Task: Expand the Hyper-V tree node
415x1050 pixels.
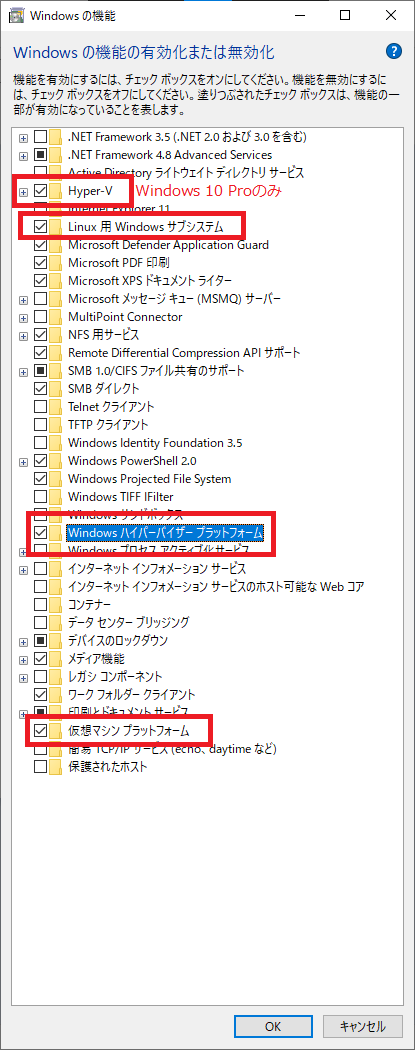Action: tap(23, 192)
